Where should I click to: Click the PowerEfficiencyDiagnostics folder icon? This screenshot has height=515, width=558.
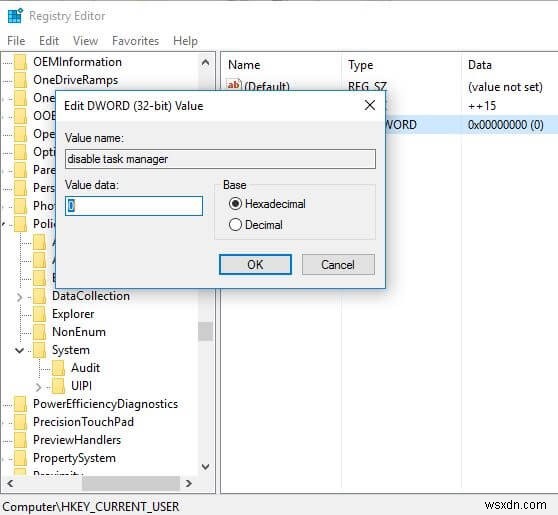pyautogui.click(x=20, y=404)
